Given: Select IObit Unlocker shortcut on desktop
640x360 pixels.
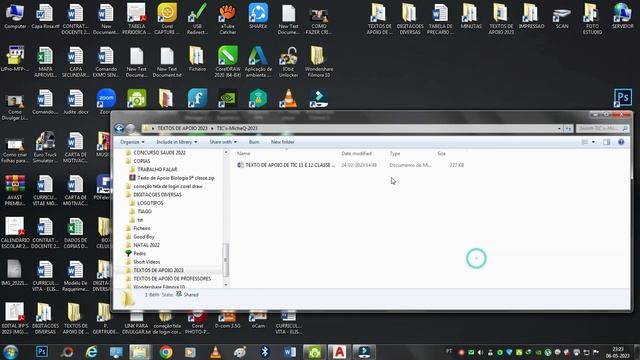Looking at the screenshot, I should click(x=289, y=61).
